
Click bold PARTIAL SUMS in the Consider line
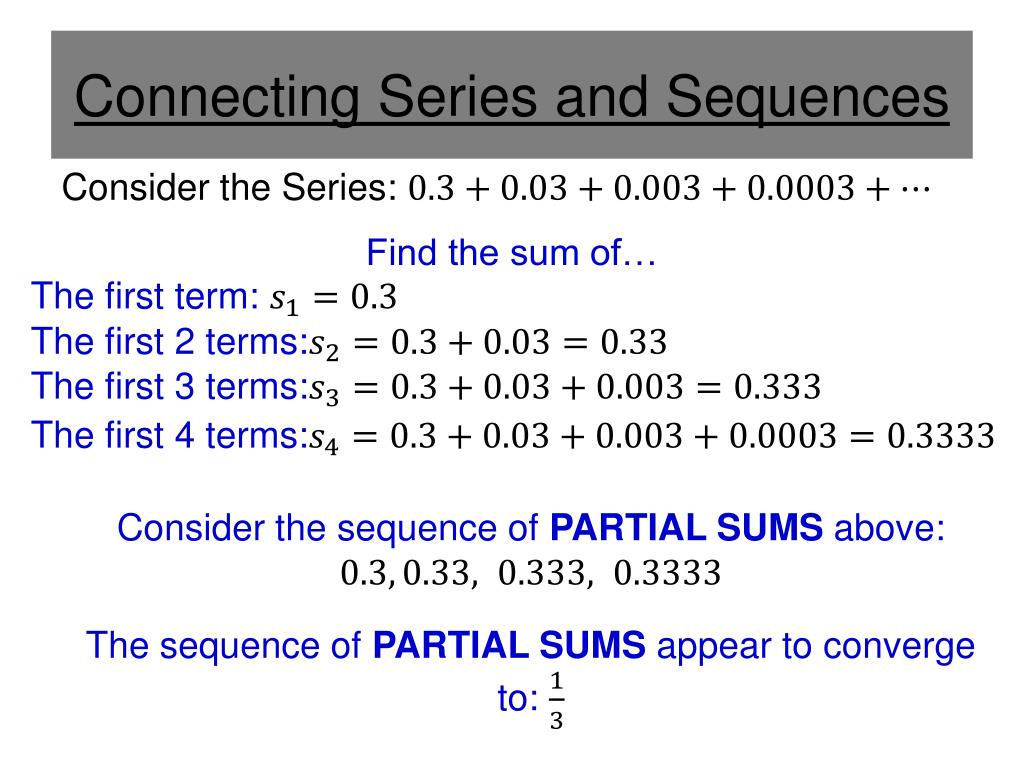click(686, 528)
